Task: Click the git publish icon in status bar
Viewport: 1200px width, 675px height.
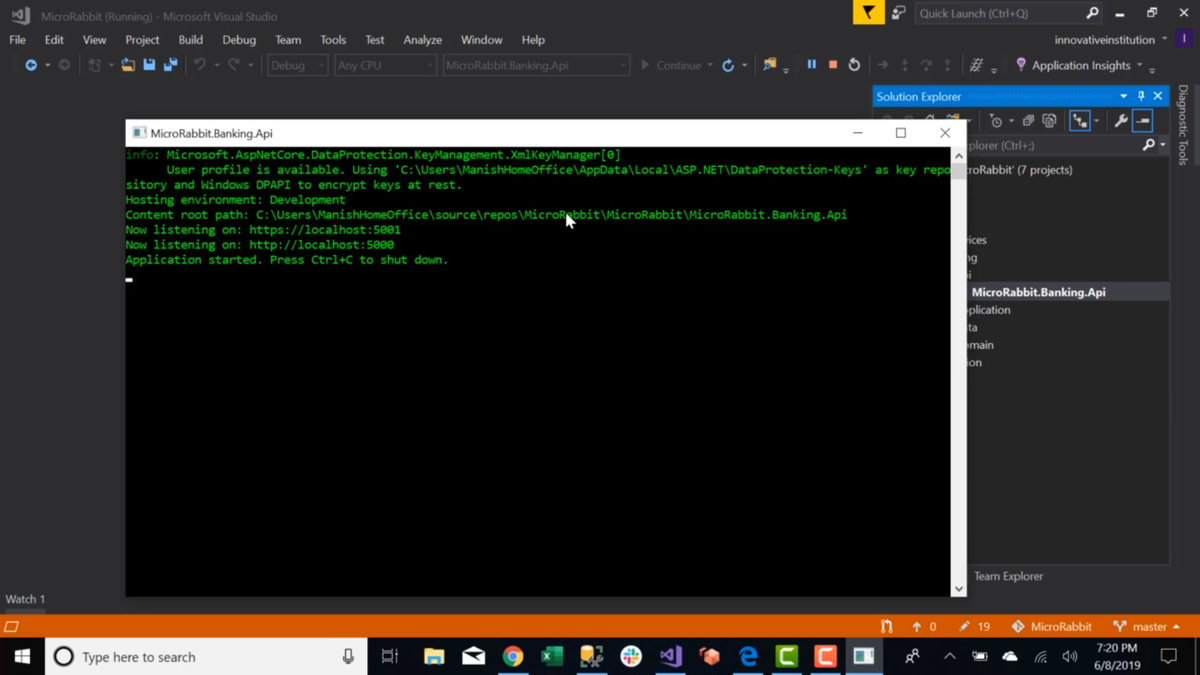Action: tap(886, 627)
